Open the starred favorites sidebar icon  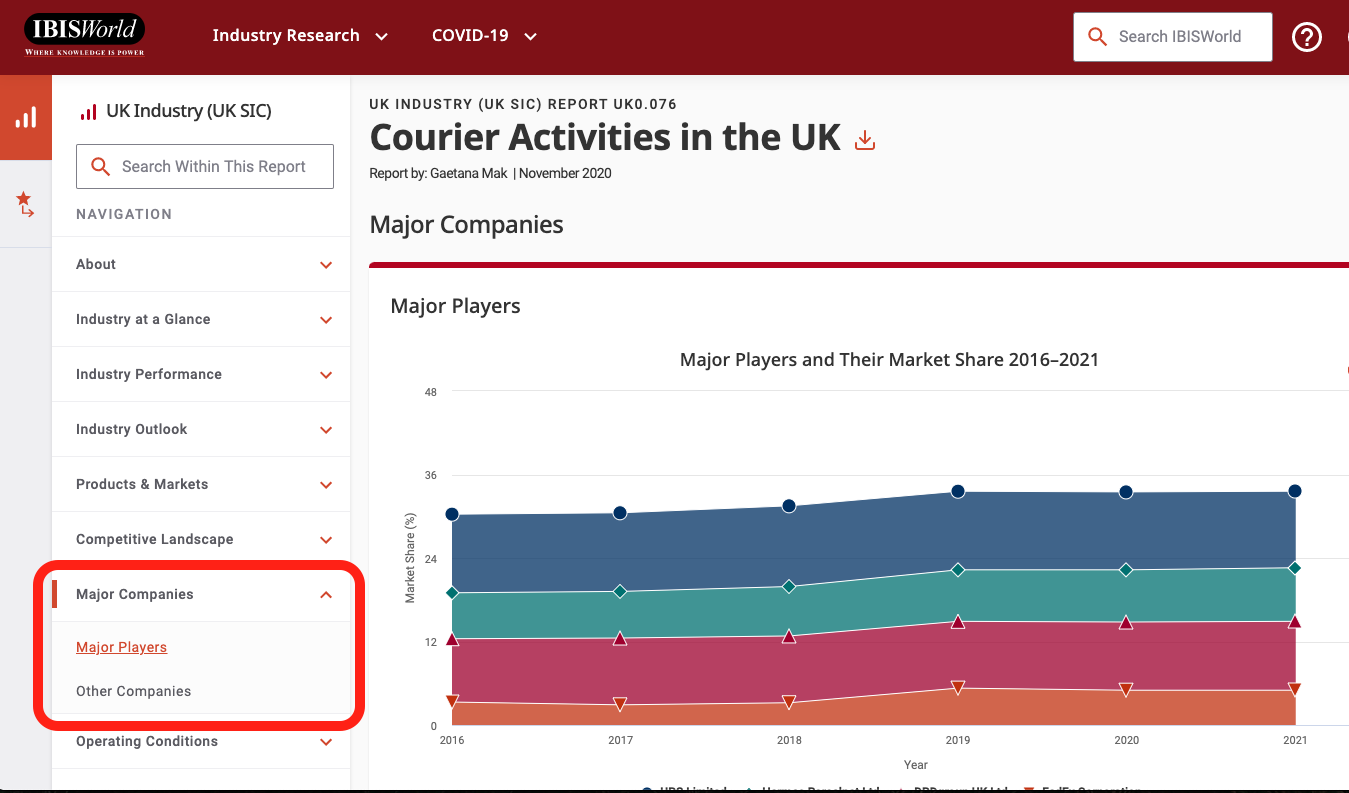(x=25, y=204)
